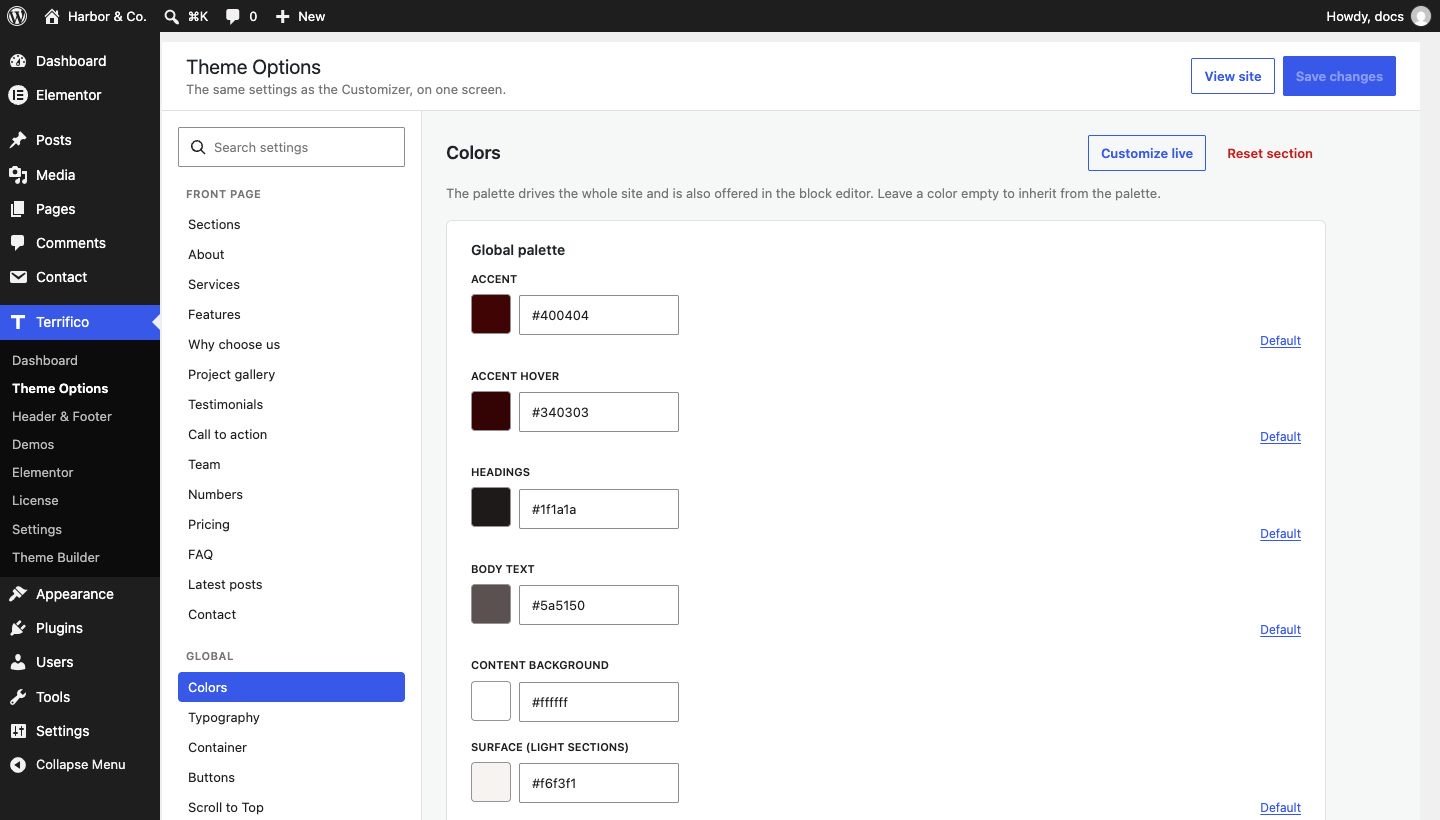Click the Pages sidebar icon

click(18, 209)
